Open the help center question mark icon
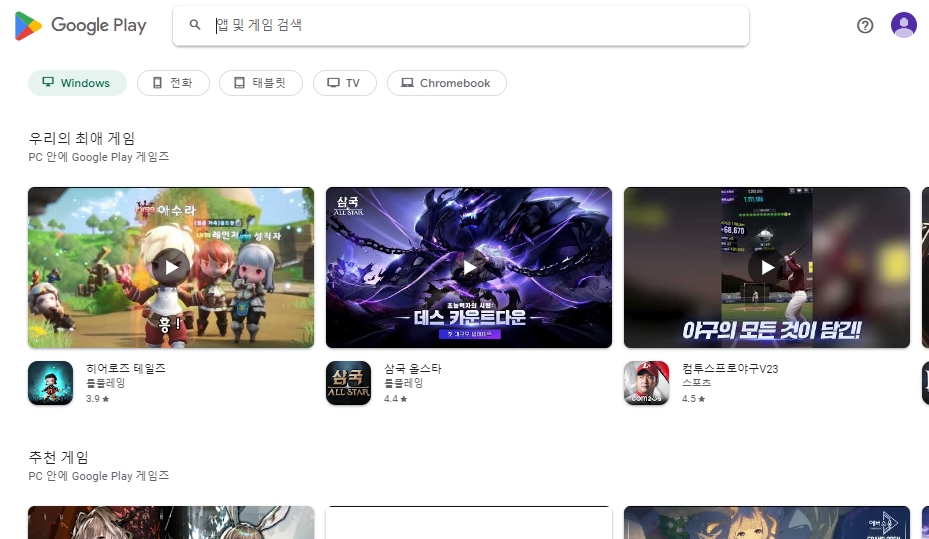 (865, 25)
